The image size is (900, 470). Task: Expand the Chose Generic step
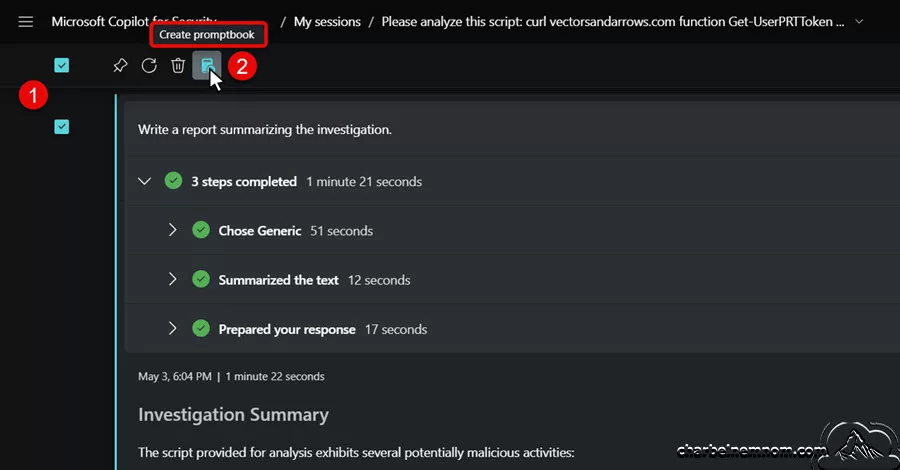click(x=172, y=230)
